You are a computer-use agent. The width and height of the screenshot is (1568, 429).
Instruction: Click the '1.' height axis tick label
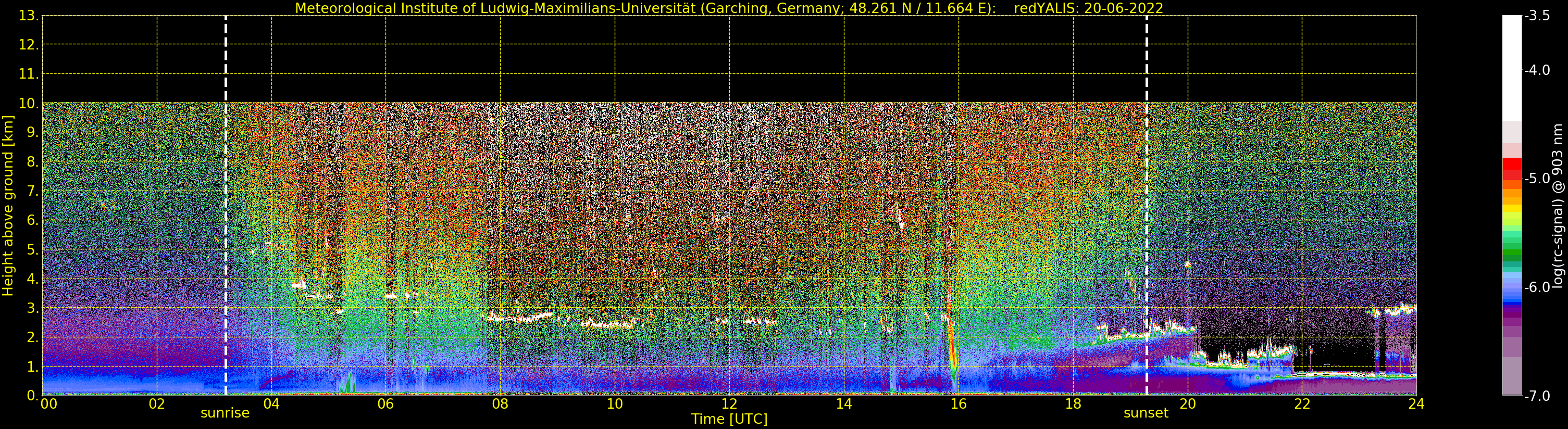click(x=33, y=367)
